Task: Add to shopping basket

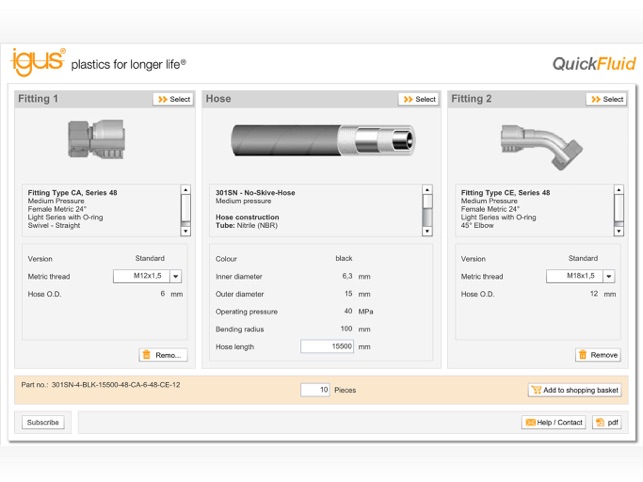Action: (574, 390)
